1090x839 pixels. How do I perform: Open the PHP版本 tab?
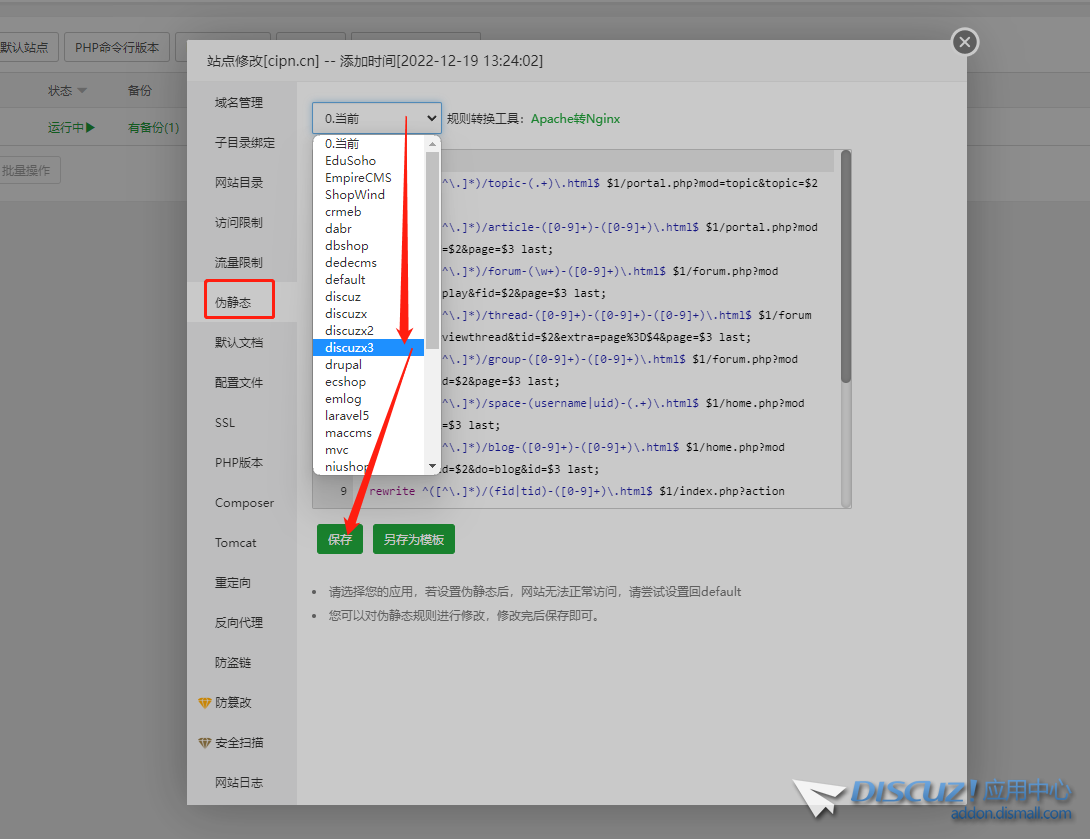pos(239,463)
